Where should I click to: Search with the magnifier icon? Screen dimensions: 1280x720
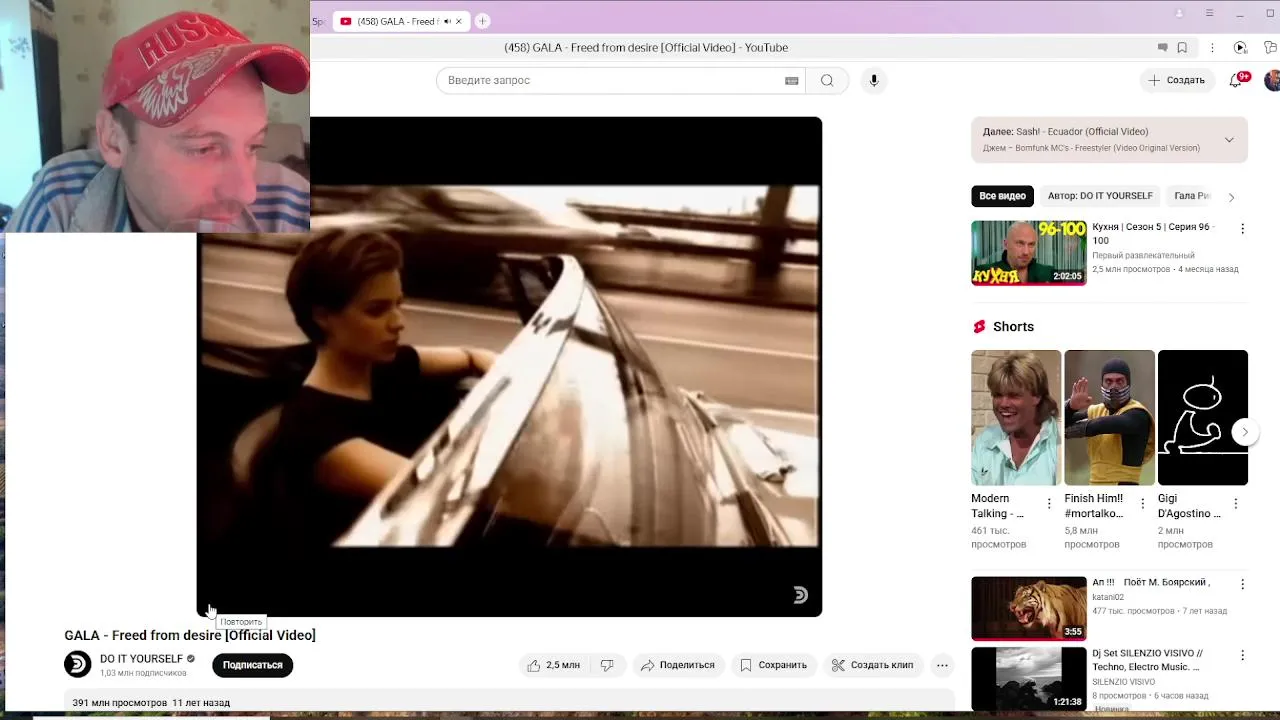827,80
